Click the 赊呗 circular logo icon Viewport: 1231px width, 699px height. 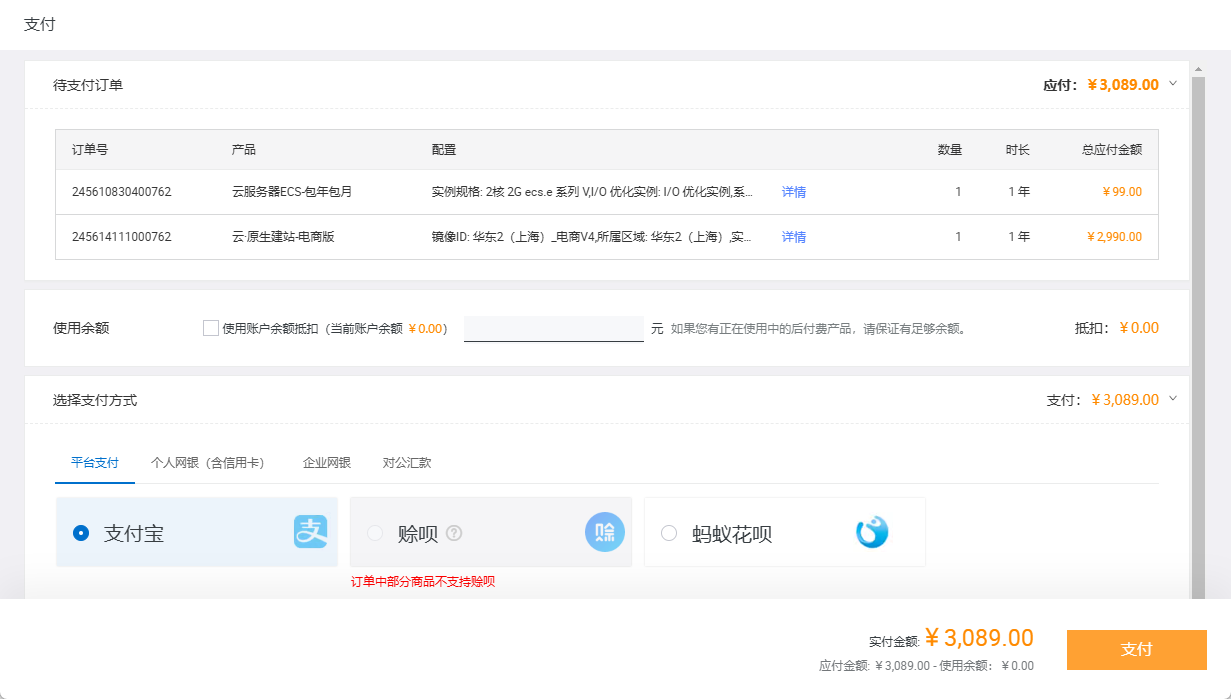coord(605,532)
